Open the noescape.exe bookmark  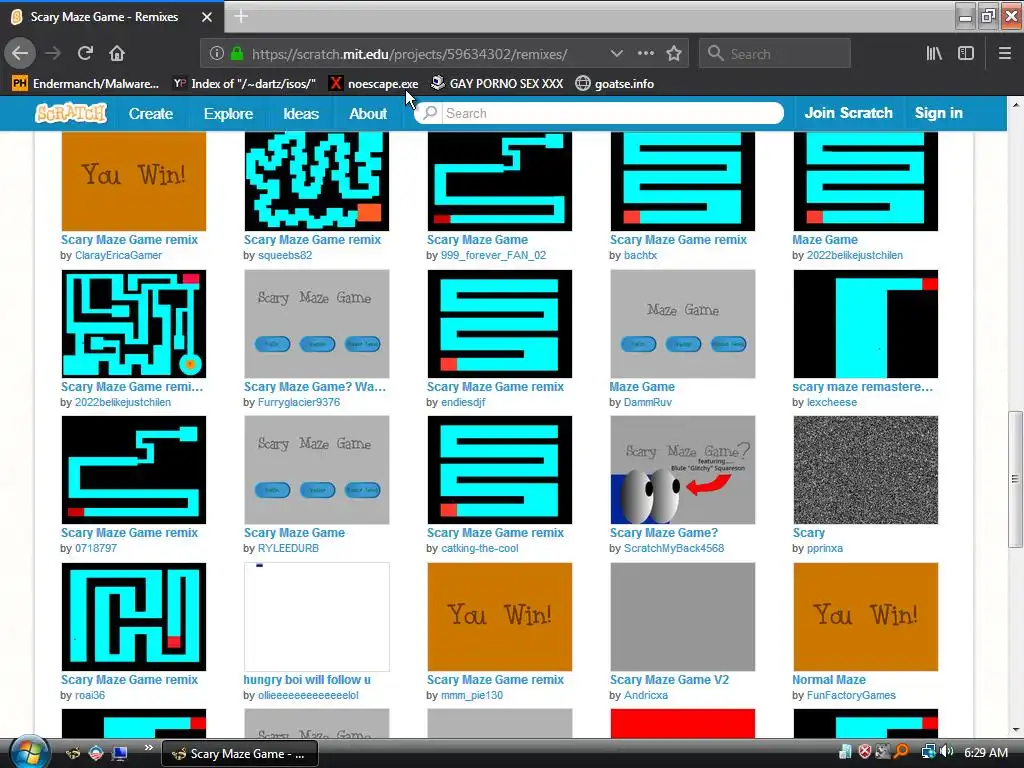[374, 84]
